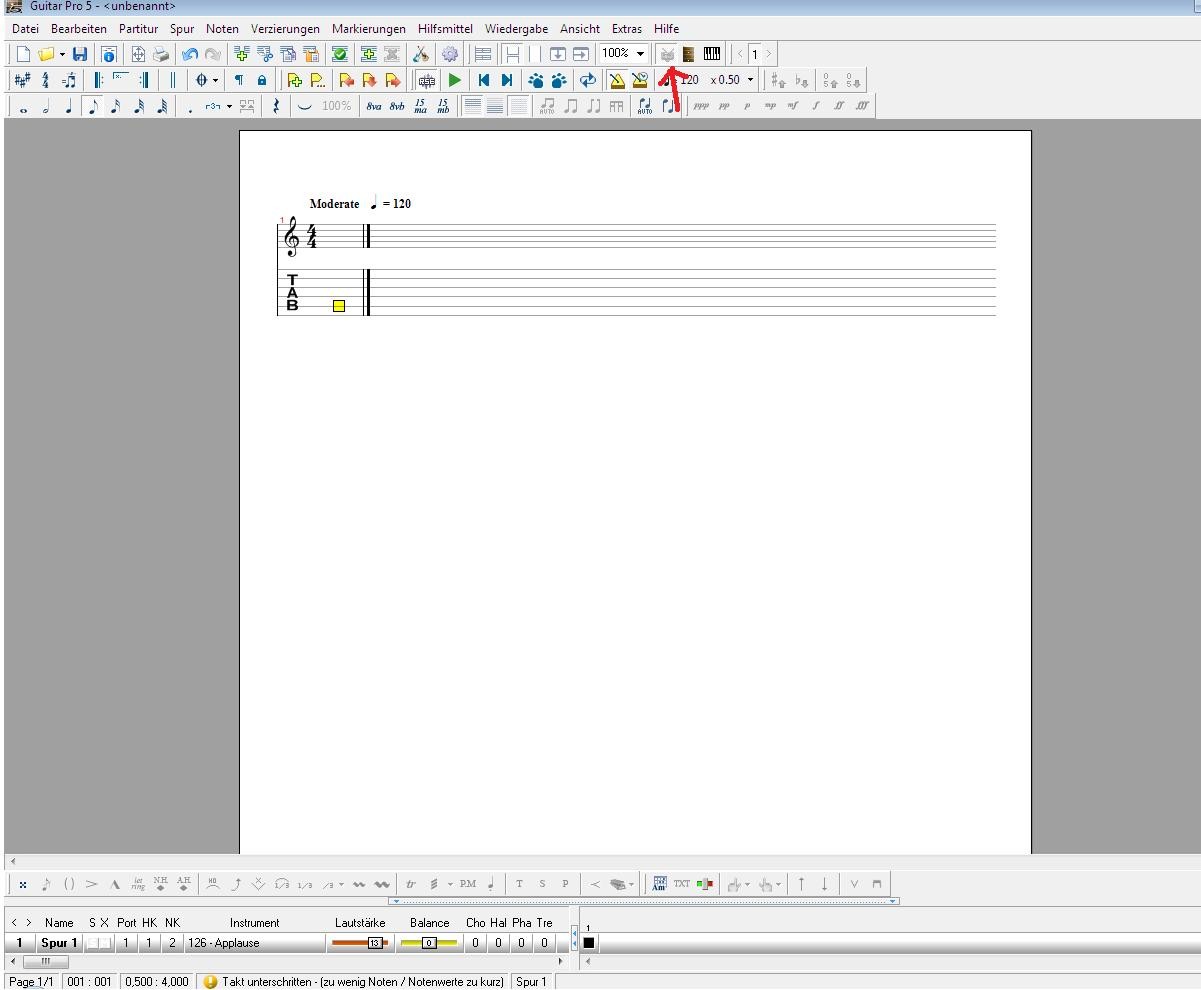
Task: Select the whole note duration icon
Action: tap(23, 105)
